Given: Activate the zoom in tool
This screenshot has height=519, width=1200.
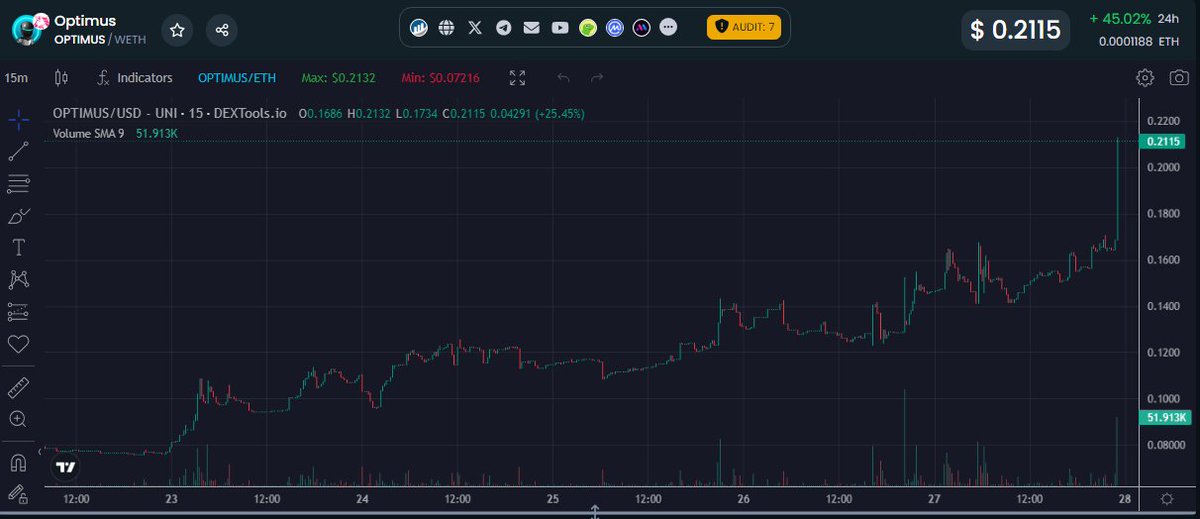Looking at the screenshot, I should (17, 419).
